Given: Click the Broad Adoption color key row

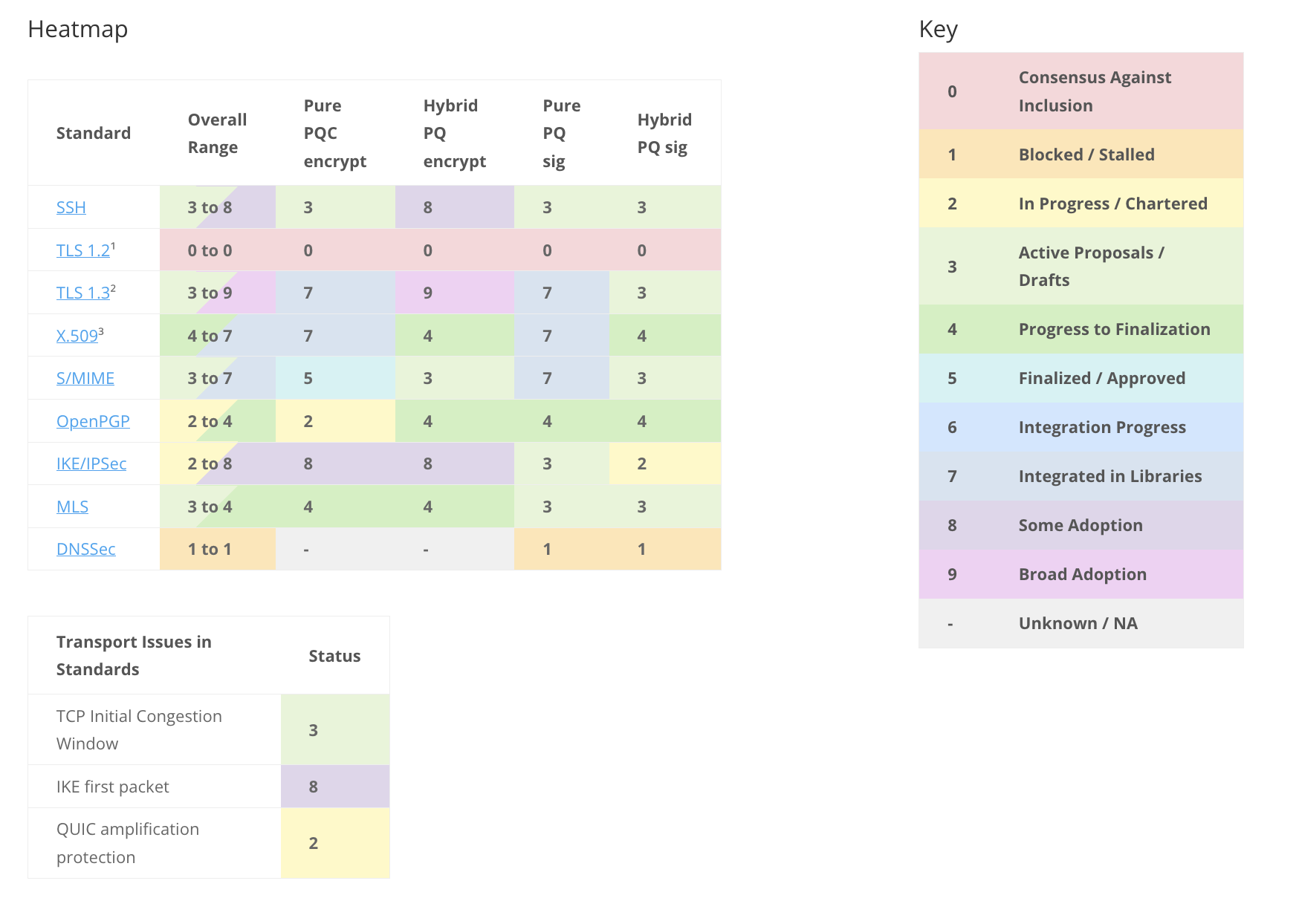Looking at the screenshot, I should 1081,574.
